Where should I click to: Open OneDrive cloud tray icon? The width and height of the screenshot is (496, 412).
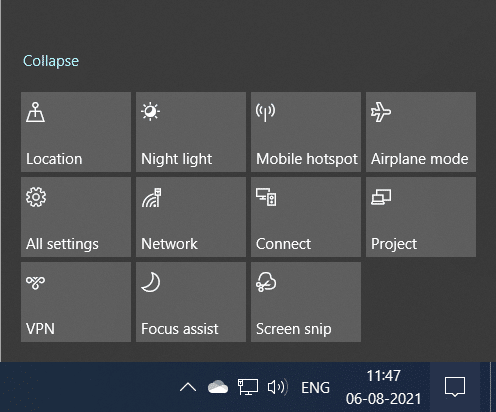[x=218, y=387]
